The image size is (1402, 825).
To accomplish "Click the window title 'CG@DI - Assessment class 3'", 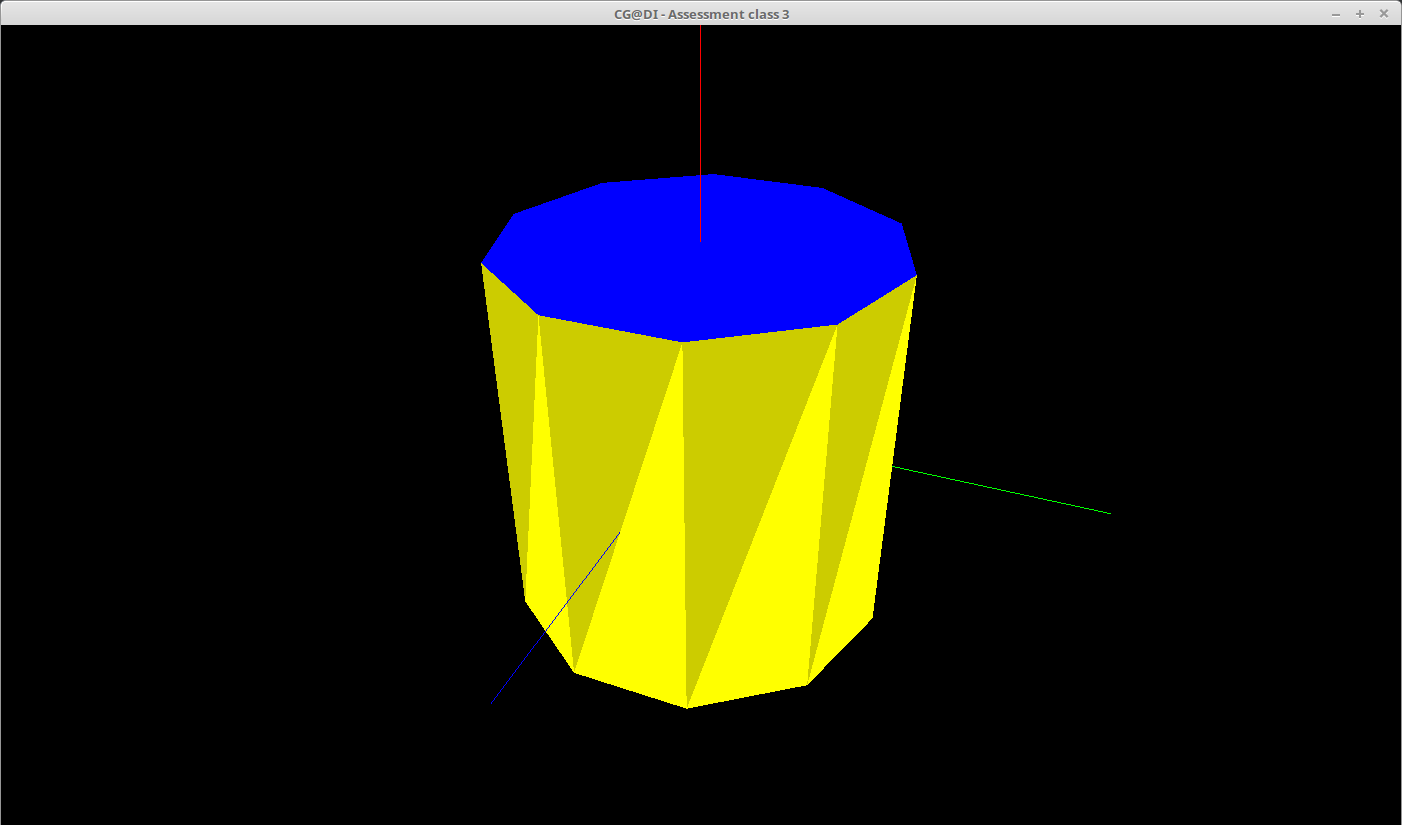I will pyautogui.click(x=701, y=14).
